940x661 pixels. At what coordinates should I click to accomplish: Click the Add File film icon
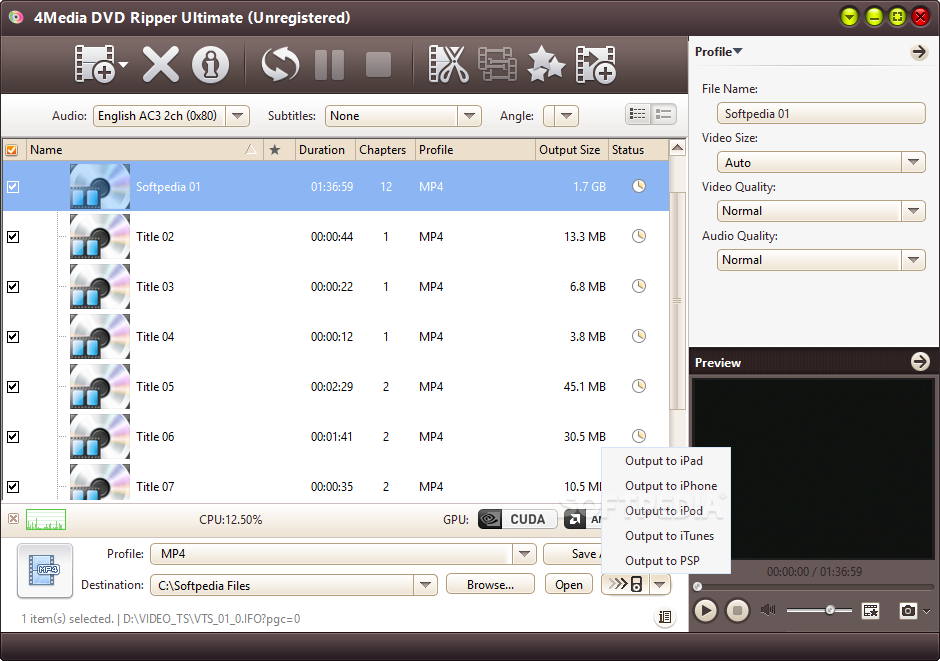pos(95,64)
